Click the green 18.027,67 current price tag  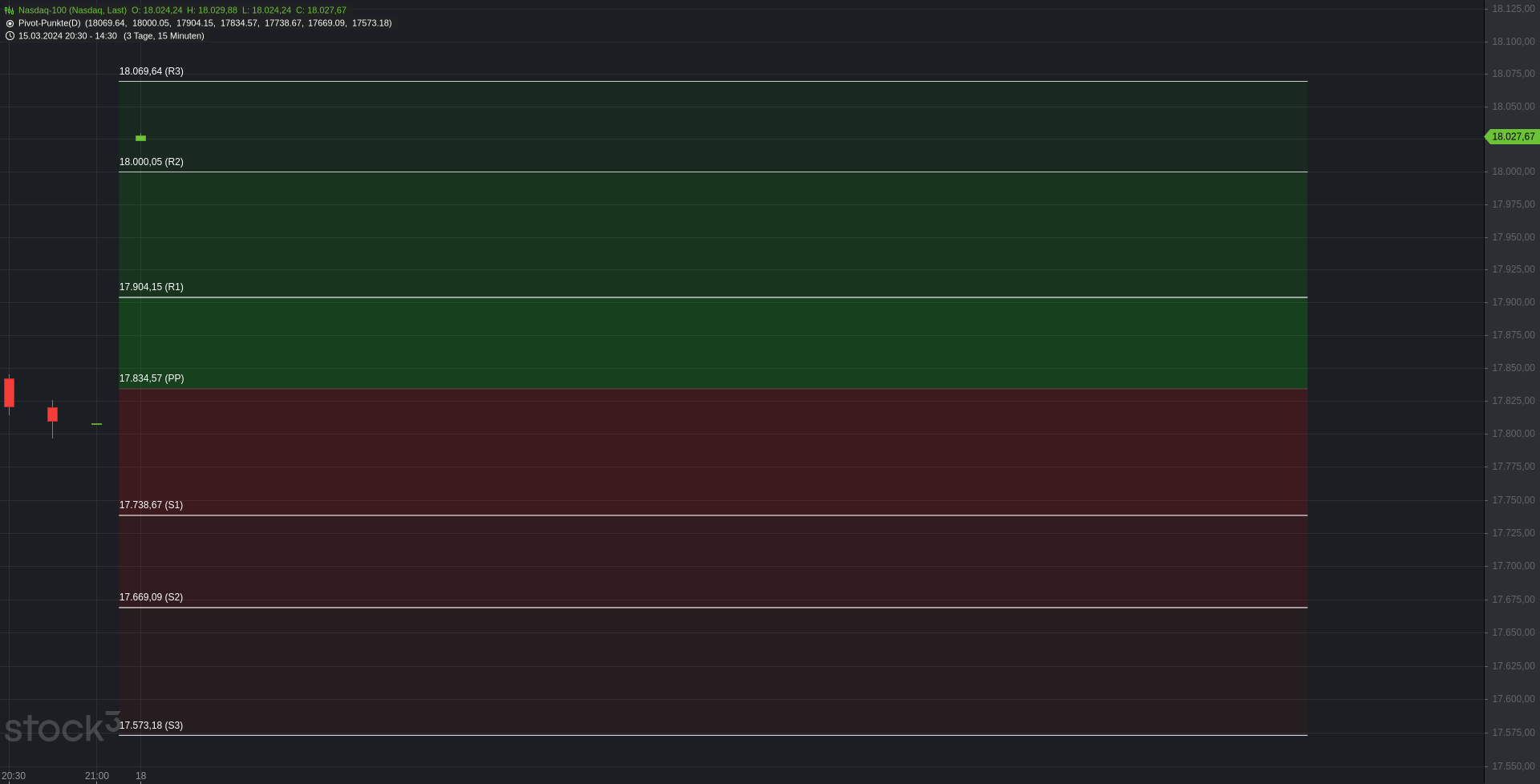pos(1512,137)
